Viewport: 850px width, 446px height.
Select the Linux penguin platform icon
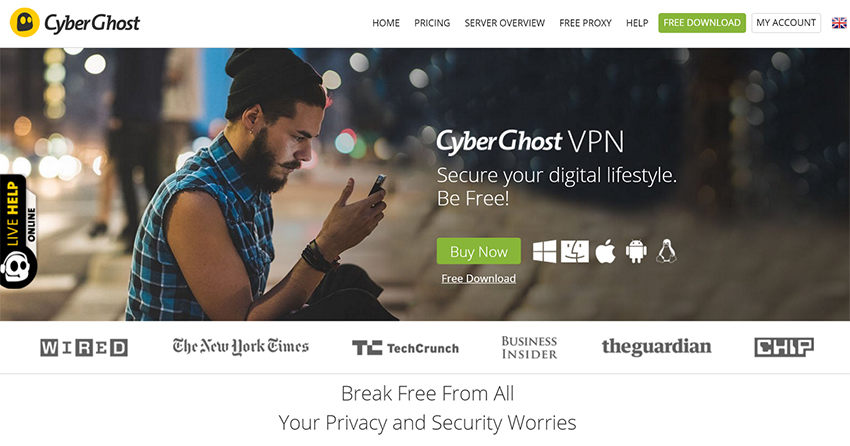pos(666,251)
